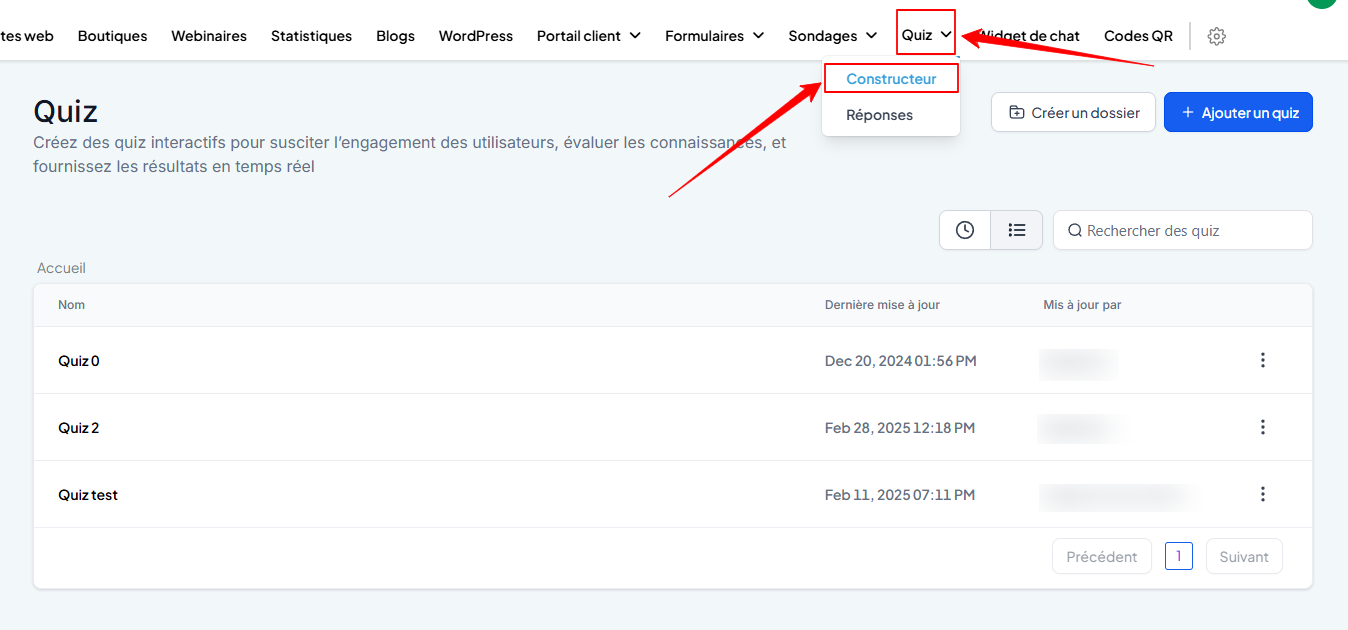Select Réponses from Quiz menu
This screenshot has height=630, width=1348.
point(880,115)
